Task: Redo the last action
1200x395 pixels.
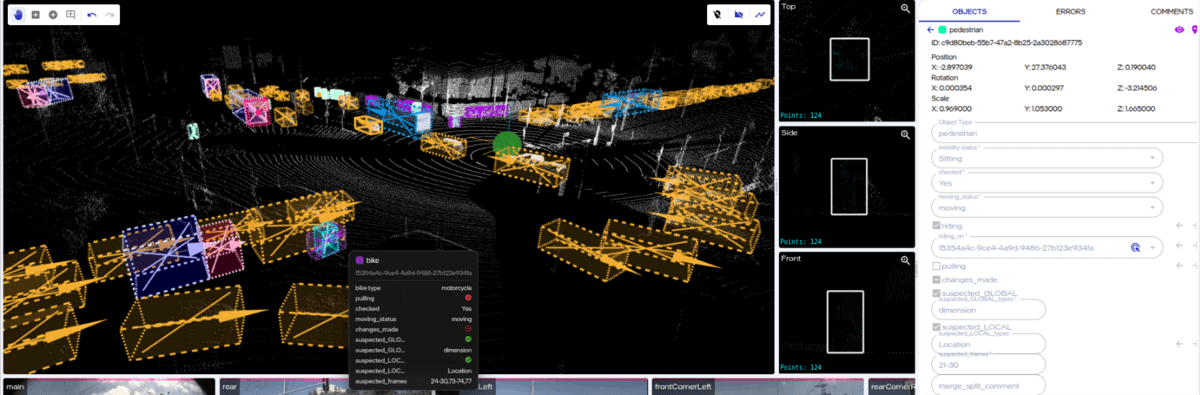Action: (109, 15)
